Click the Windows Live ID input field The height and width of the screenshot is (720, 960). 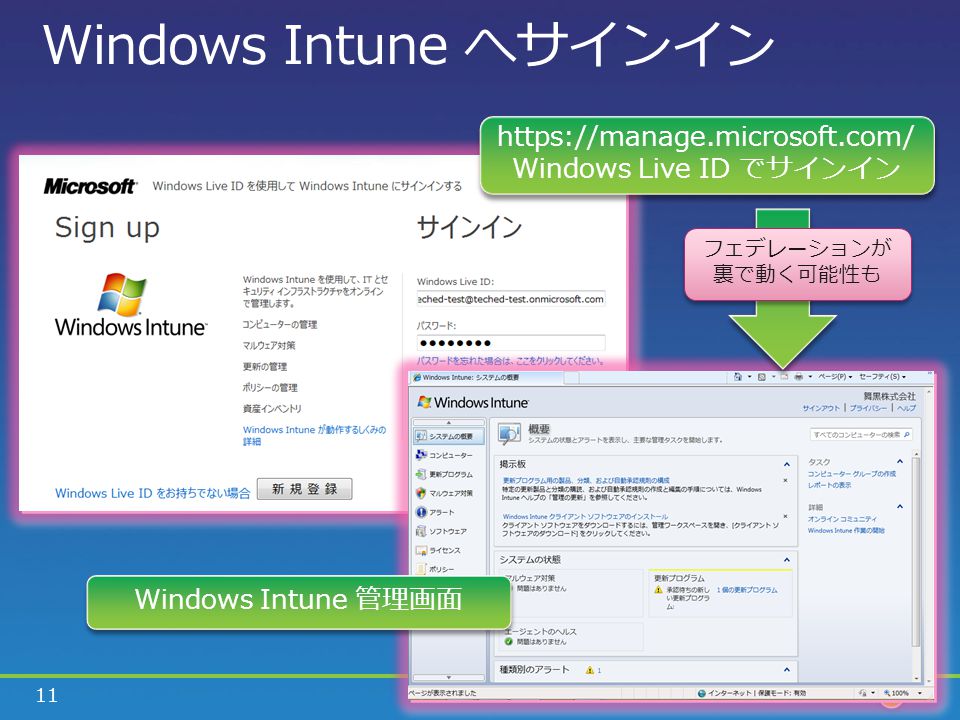[511, 299]
